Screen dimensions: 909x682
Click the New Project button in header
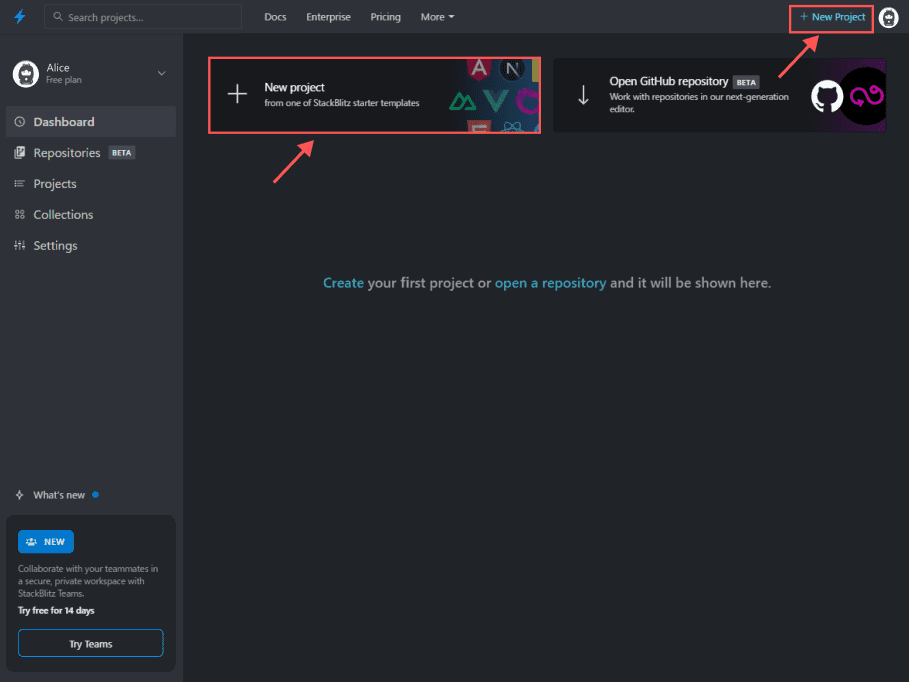point(831,17)
